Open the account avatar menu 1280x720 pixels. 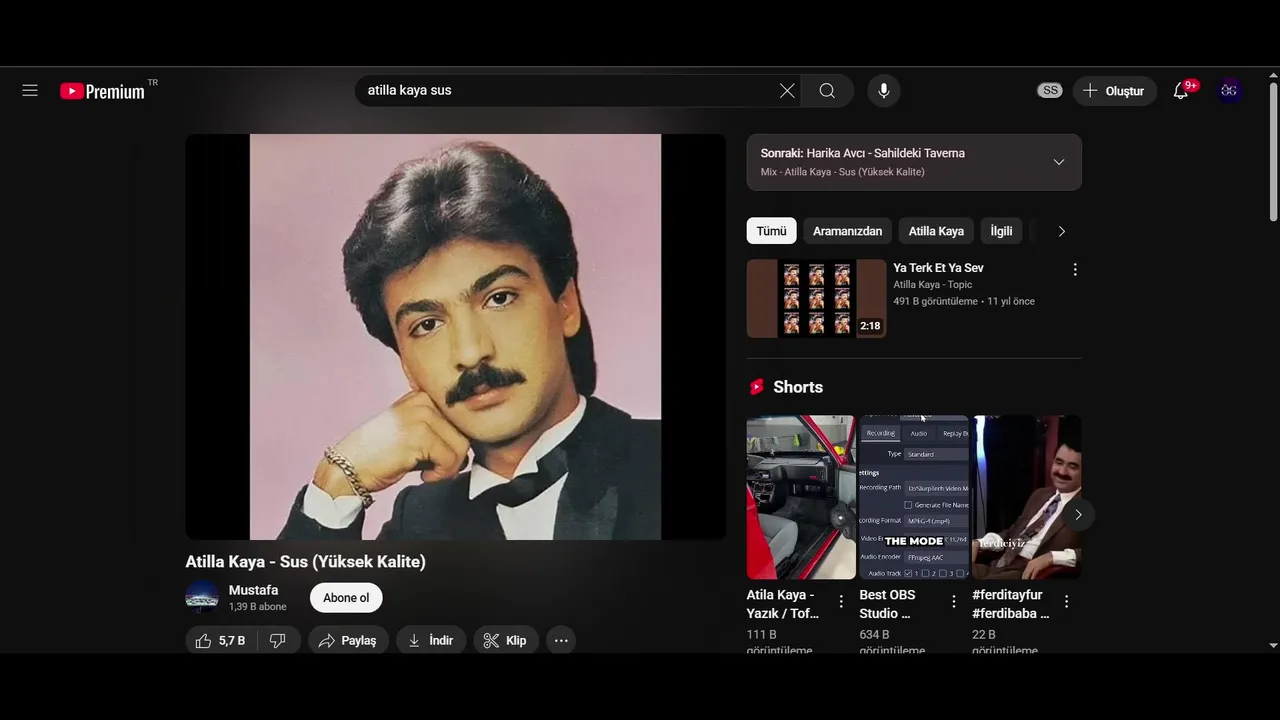click(1229, 91)
